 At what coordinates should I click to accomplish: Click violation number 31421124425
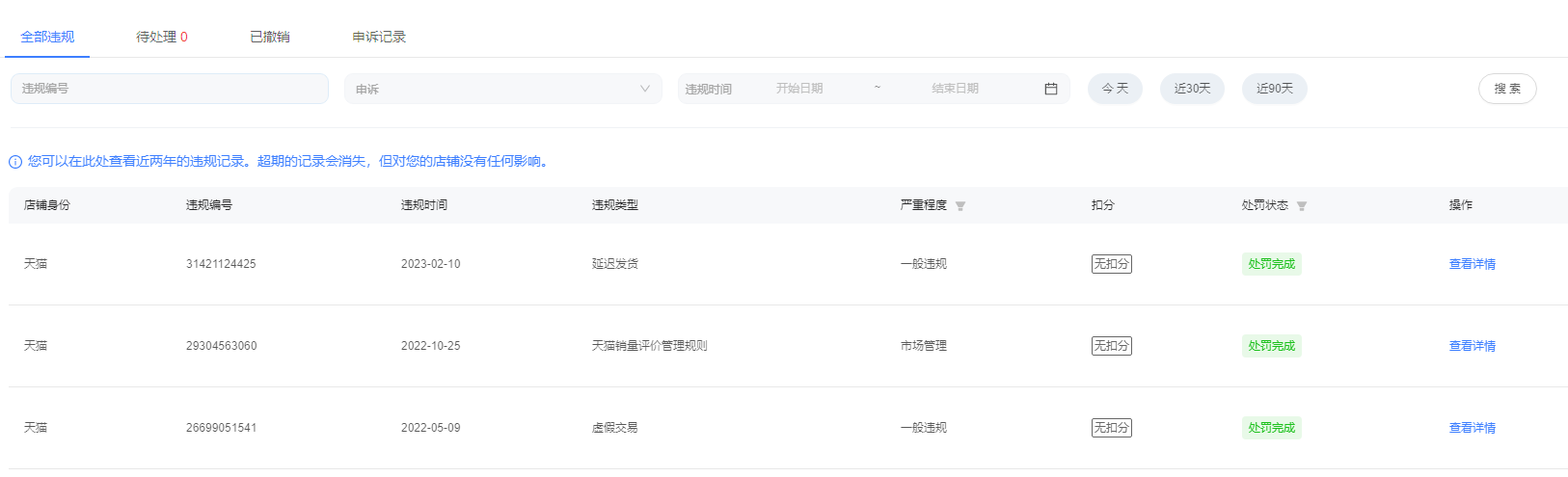[221, 264]
